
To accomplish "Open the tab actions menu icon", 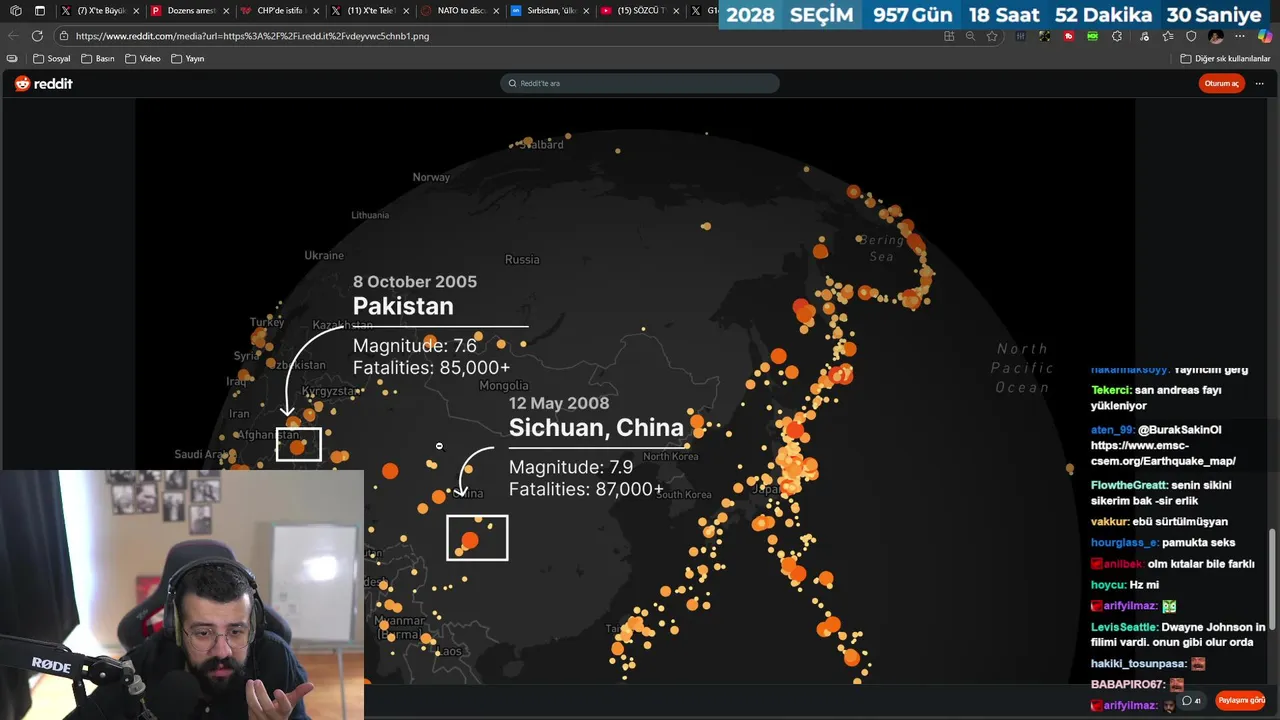I will click(40, 11).
